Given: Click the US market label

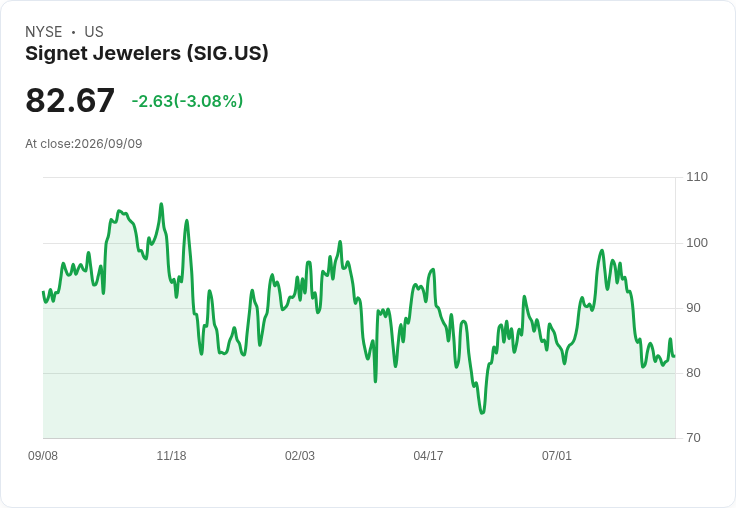Looking at the screenshot, I should point(94,32).
